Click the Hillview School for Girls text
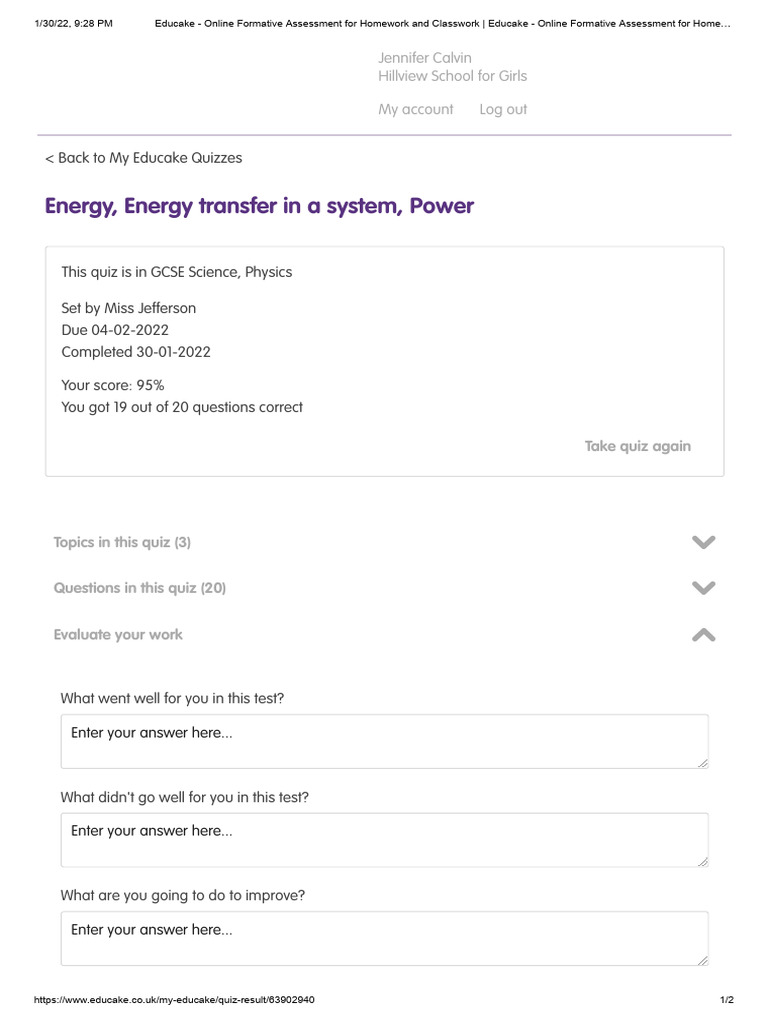Image resolution: width=768 pixels, height=1024 pixels. click(x=452, y=76)
